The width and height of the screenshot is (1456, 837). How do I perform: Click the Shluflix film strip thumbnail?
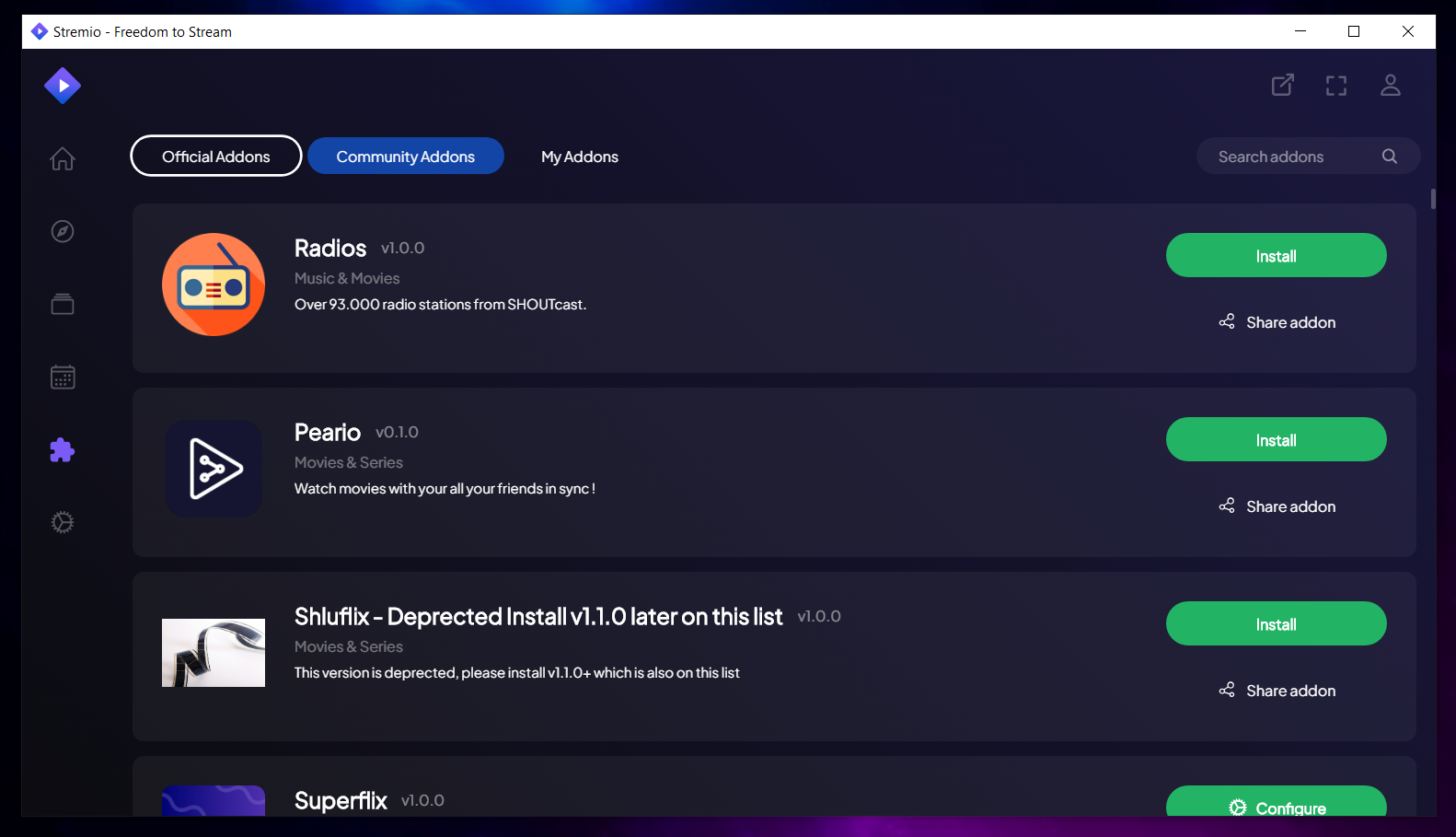[214, 653]
